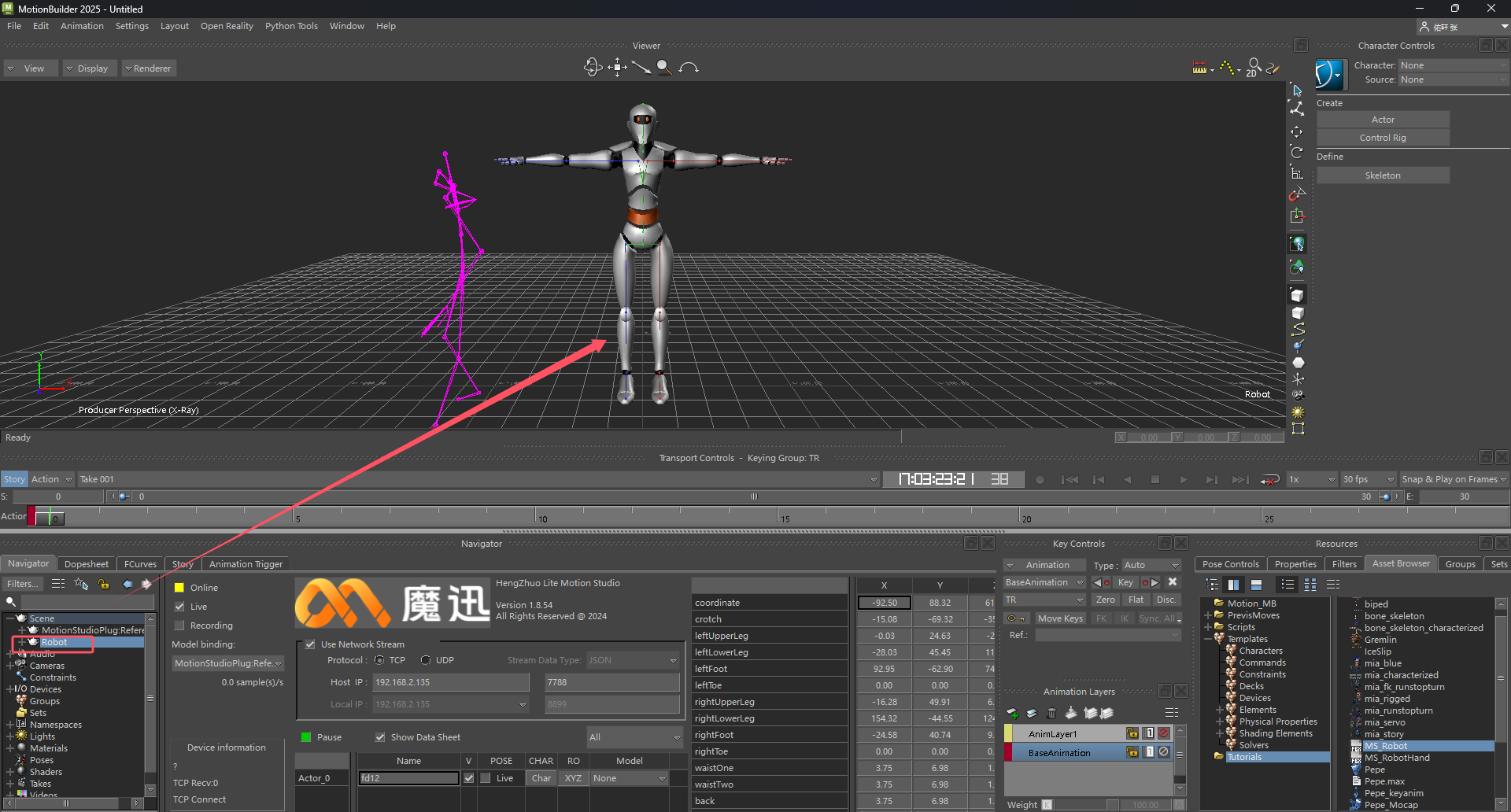Image resolution: width=1511 pixels, height=812 pixels.
Task: Select the viewer Orbit camera tool
Action: tap(593, 68)
